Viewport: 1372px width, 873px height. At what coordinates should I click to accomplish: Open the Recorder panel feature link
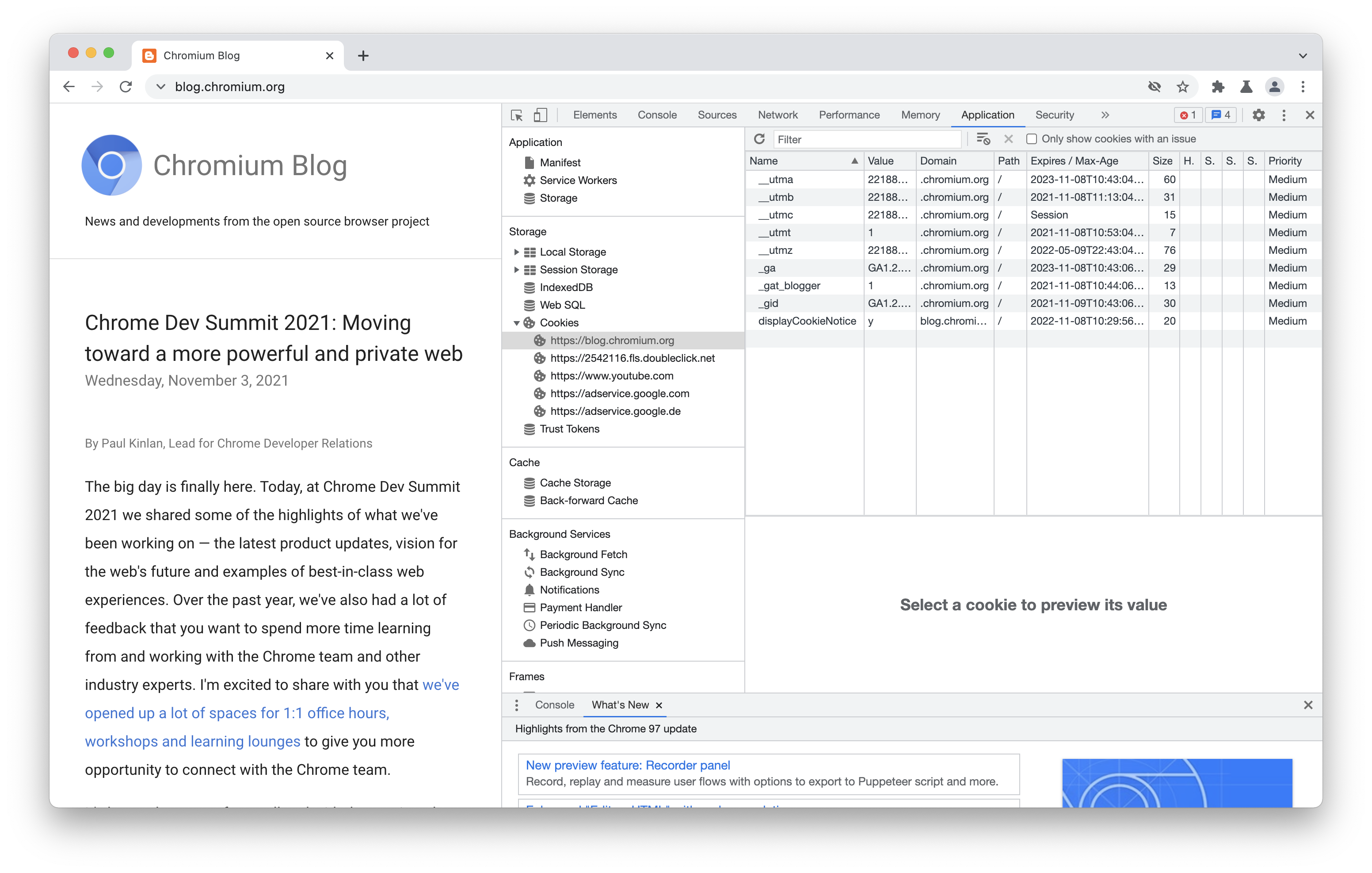pos(627,765)
